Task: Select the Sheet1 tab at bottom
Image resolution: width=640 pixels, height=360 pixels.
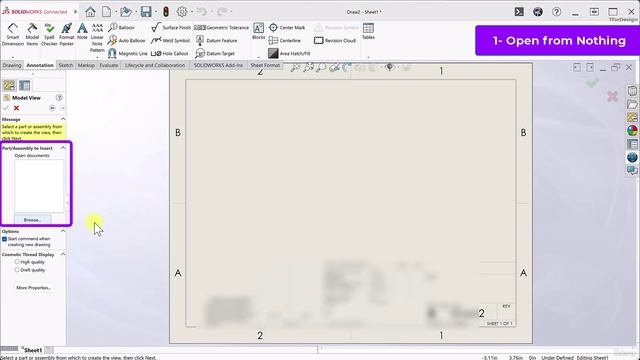Action: [x=32, y=350]
